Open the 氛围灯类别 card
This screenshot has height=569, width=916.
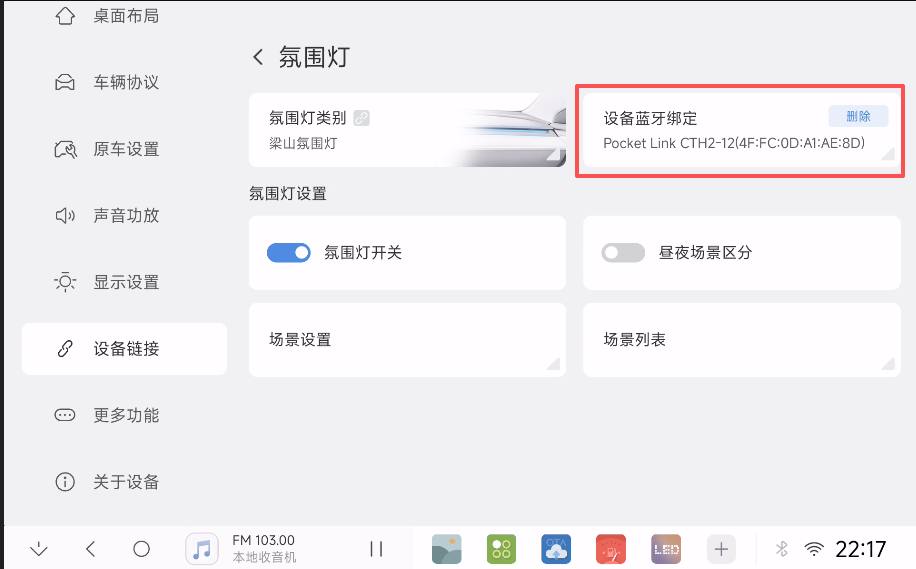tap(407, 130)
